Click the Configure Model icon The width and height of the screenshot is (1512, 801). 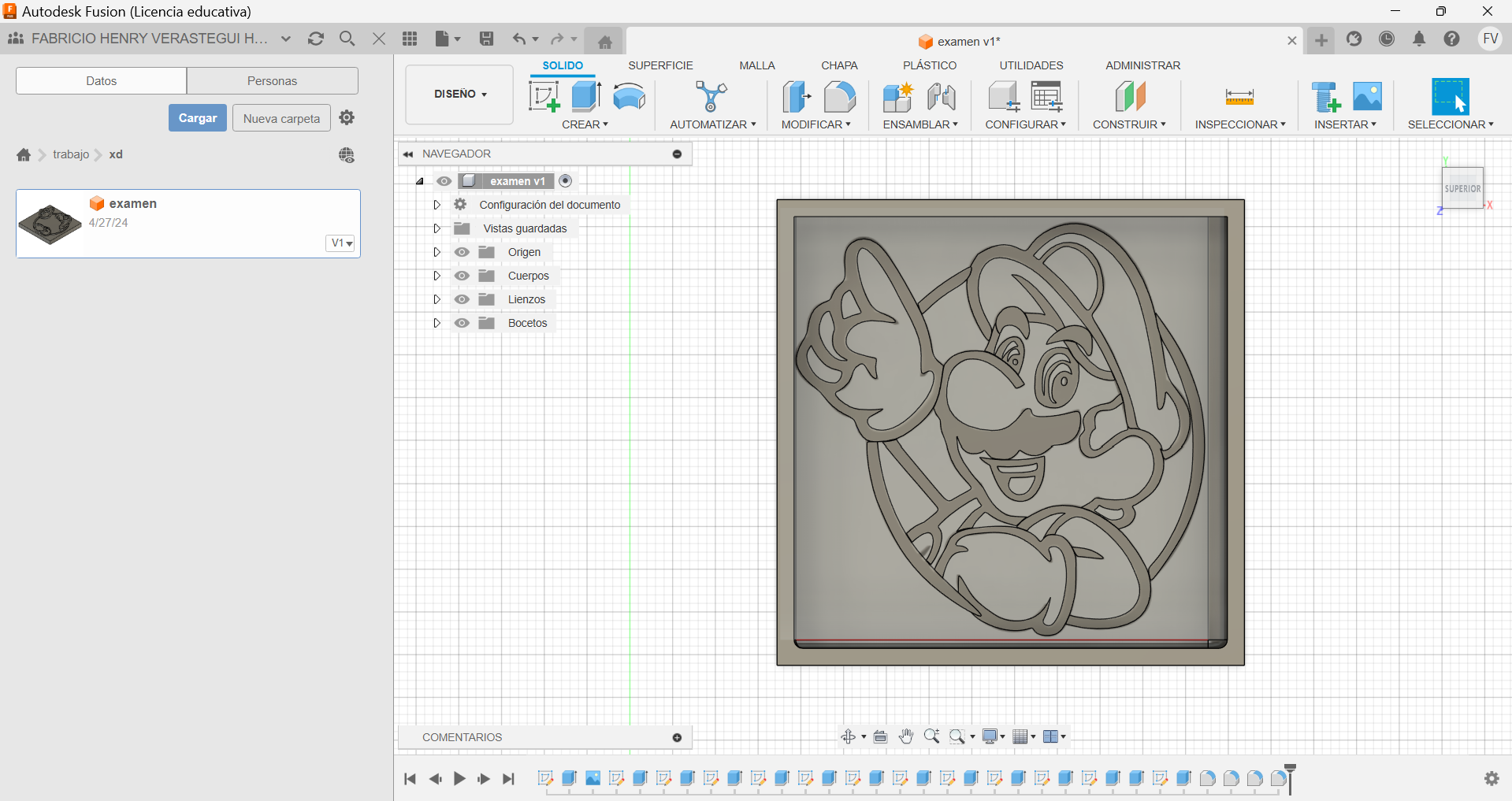1004,97
